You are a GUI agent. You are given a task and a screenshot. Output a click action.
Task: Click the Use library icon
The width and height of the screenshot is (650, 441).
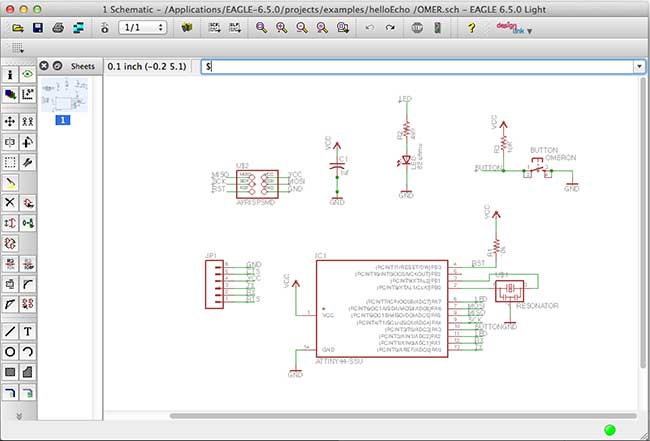(x=187, y=28)
